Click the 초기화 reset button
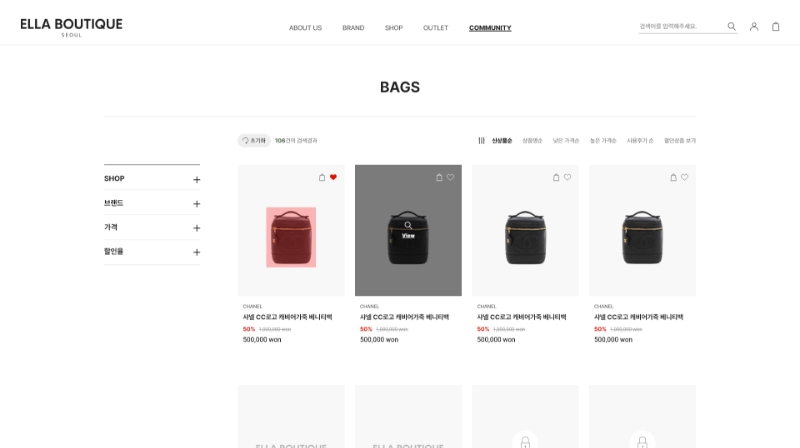The width and height of the screenshot is (800, 448). 254,140
